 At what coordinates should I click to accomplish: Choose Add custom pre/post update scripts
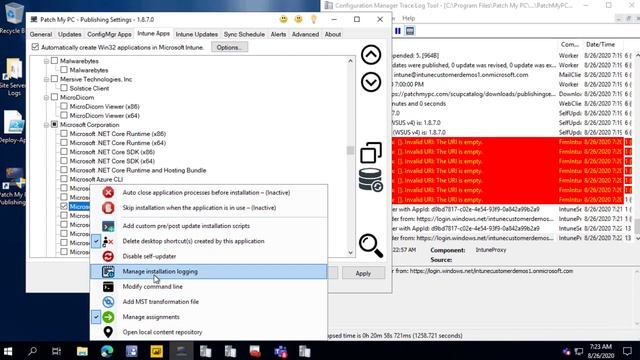[208, 226]
